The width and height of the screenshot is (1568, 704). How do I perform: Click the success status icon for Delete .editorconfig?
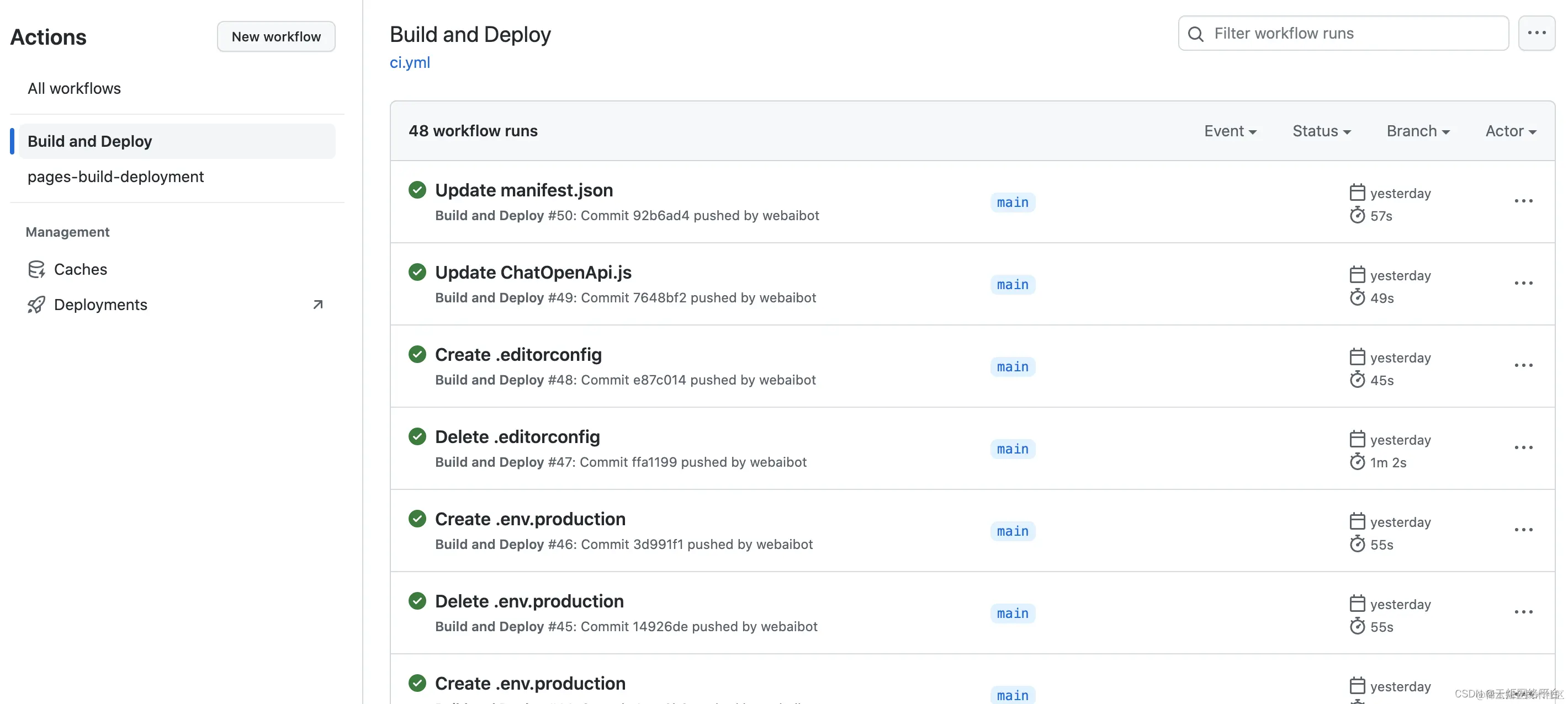[x=417, y=436]
